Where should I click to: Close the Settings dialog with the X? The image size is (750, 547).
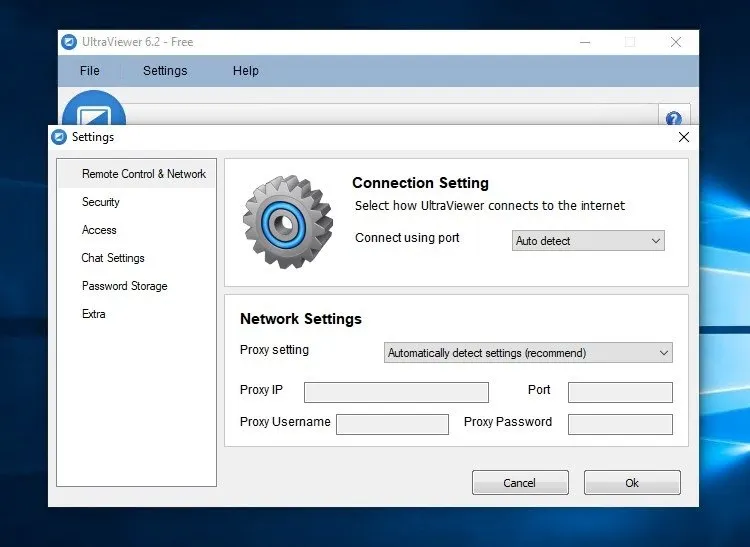[684, 137]
